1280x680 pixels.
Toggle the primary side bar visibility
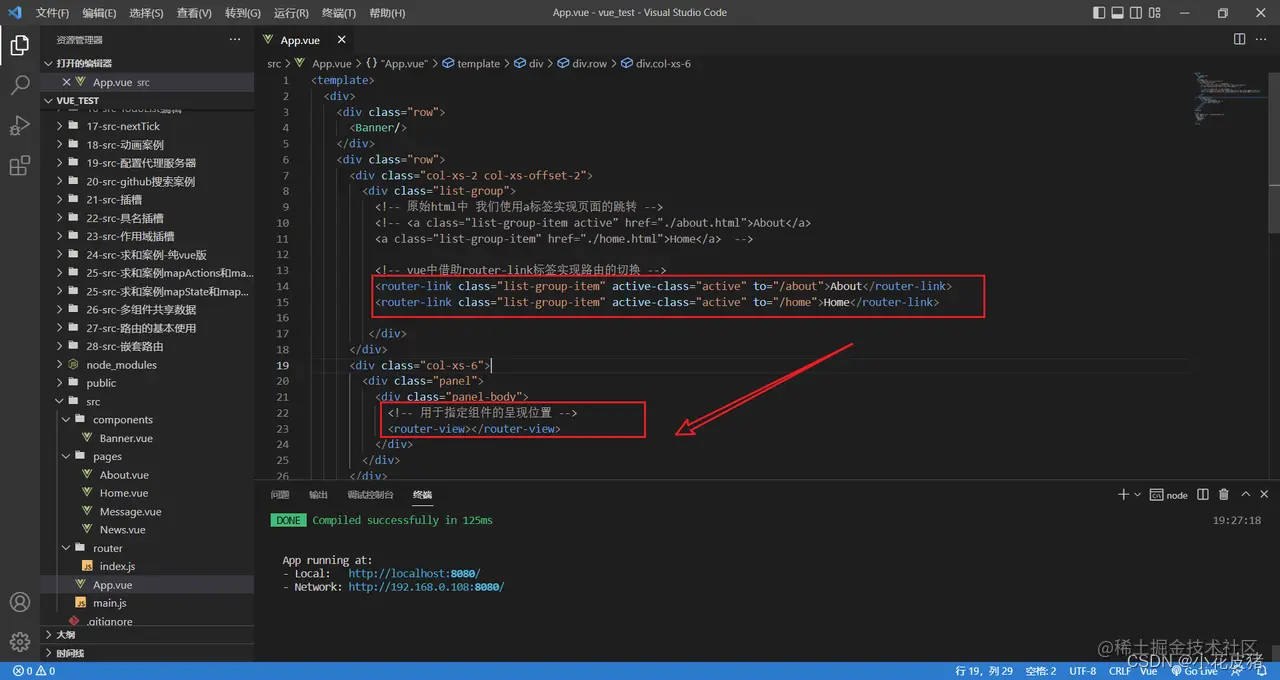click(x=1100, y=13)
